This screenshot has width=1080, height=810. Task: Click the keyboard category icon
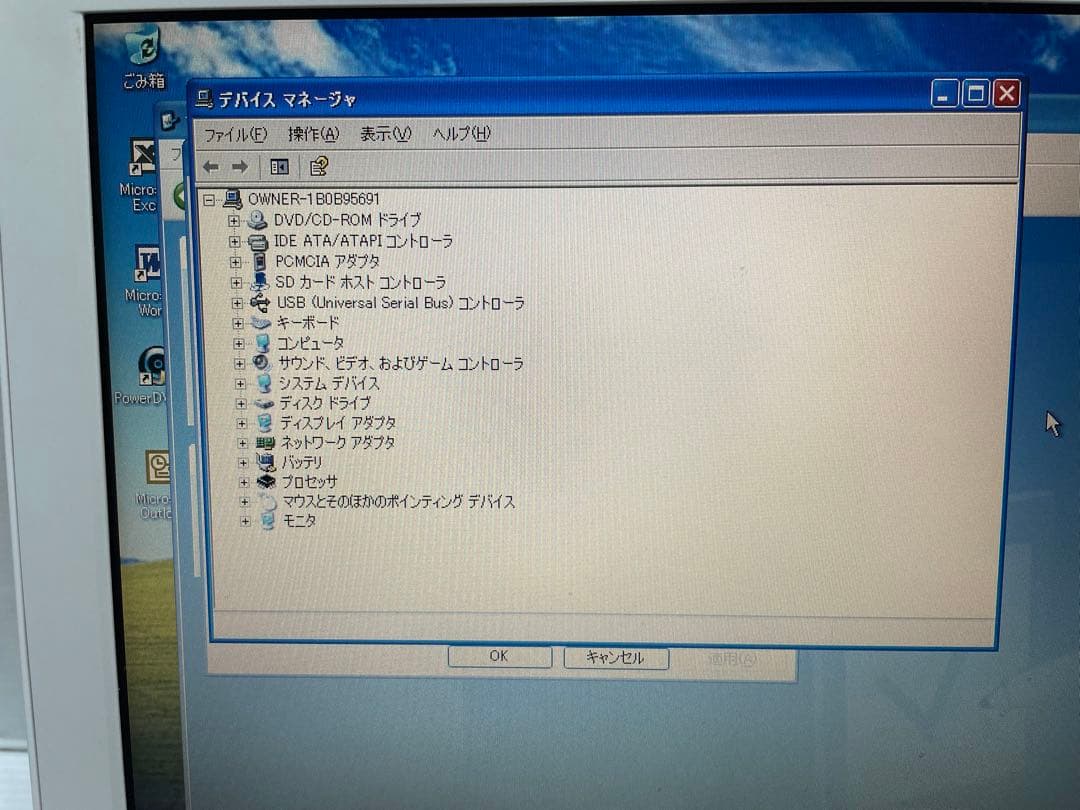261,322
